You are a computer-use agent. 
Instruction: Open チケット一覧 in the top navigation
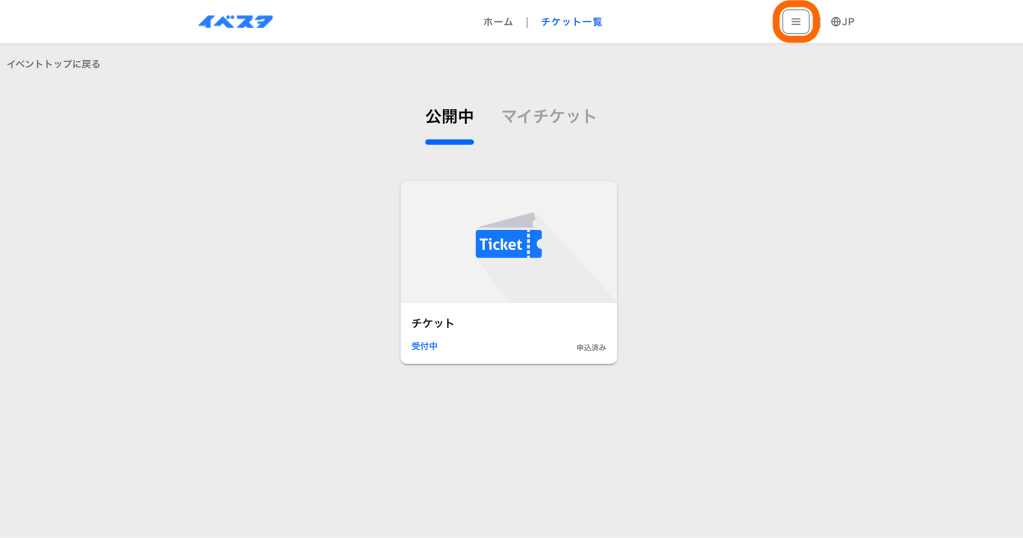pyautogui.click(x=571, y=22)
